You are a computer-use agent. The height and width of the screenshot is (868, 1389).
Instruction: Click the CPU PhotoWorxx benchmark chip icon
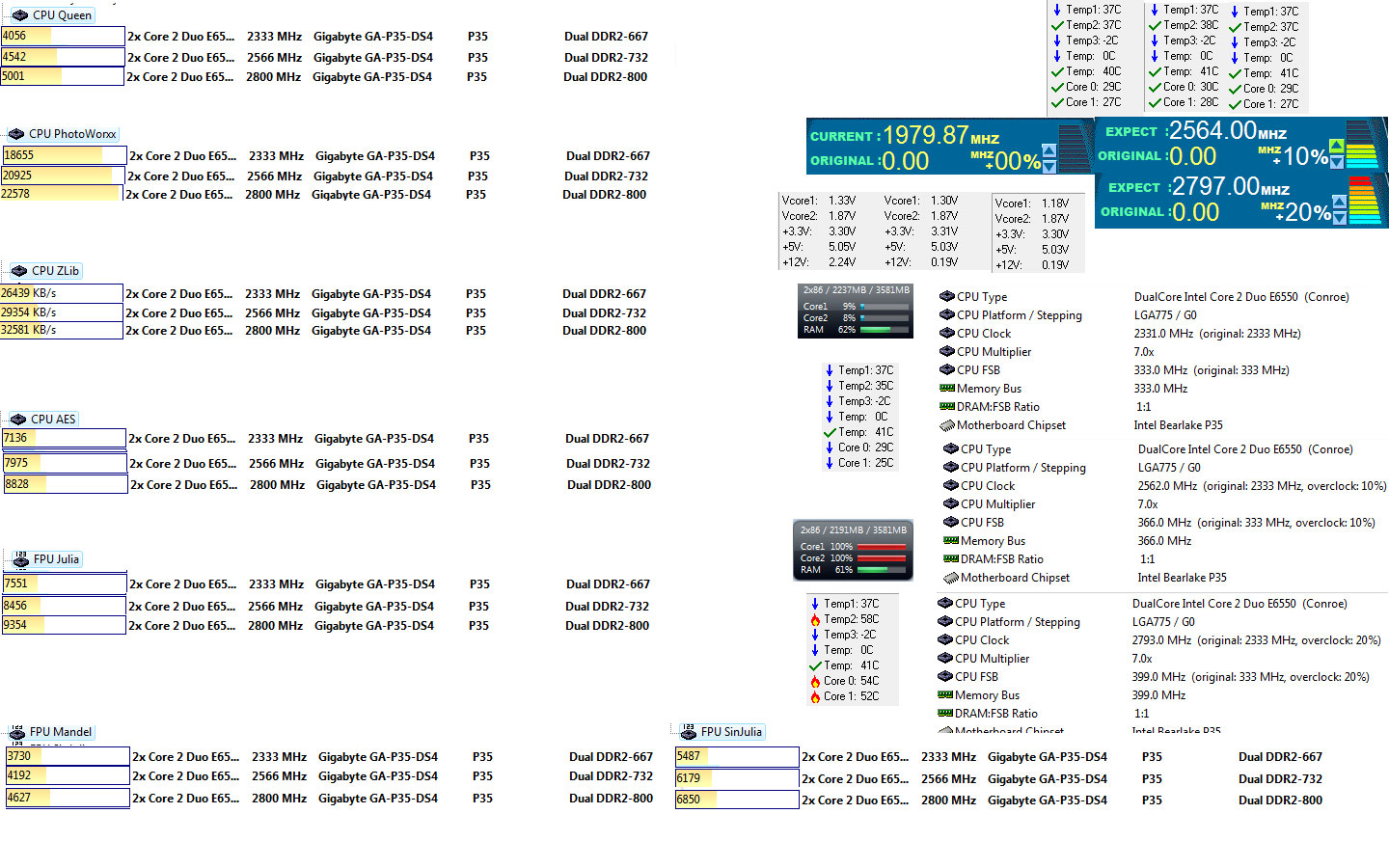(15, 134)
